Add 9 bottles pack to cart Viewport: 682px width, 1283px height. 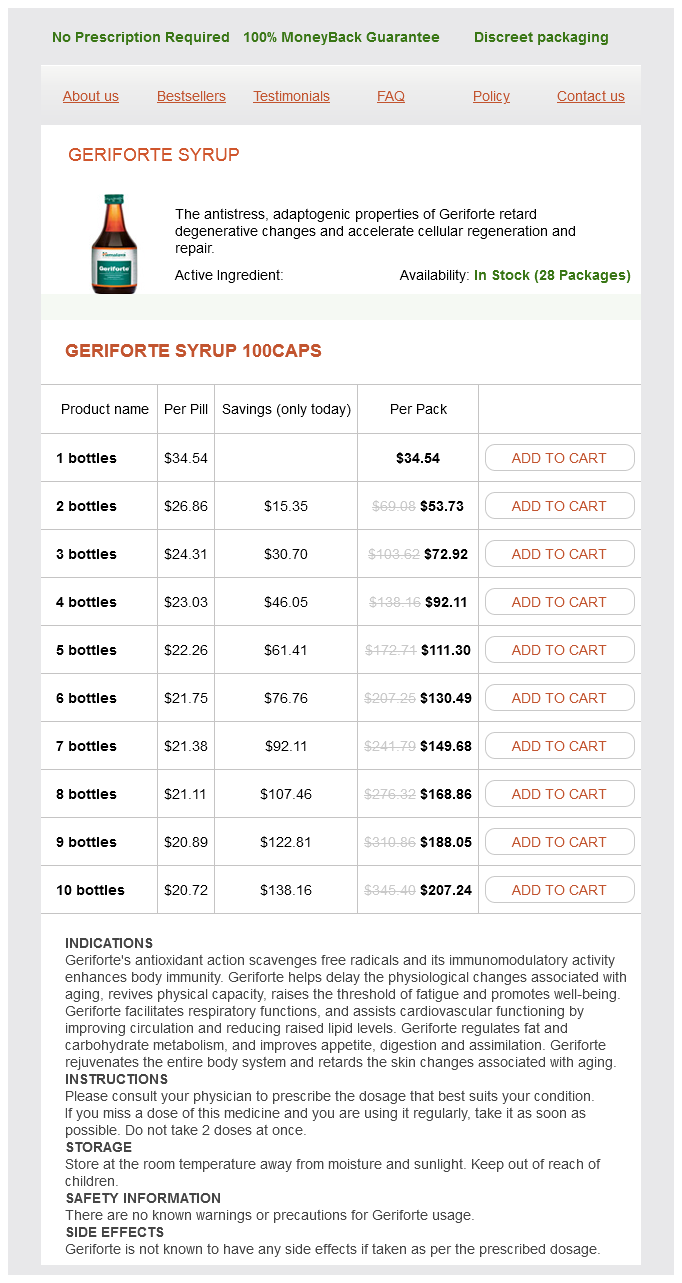(x=559, y=842)
